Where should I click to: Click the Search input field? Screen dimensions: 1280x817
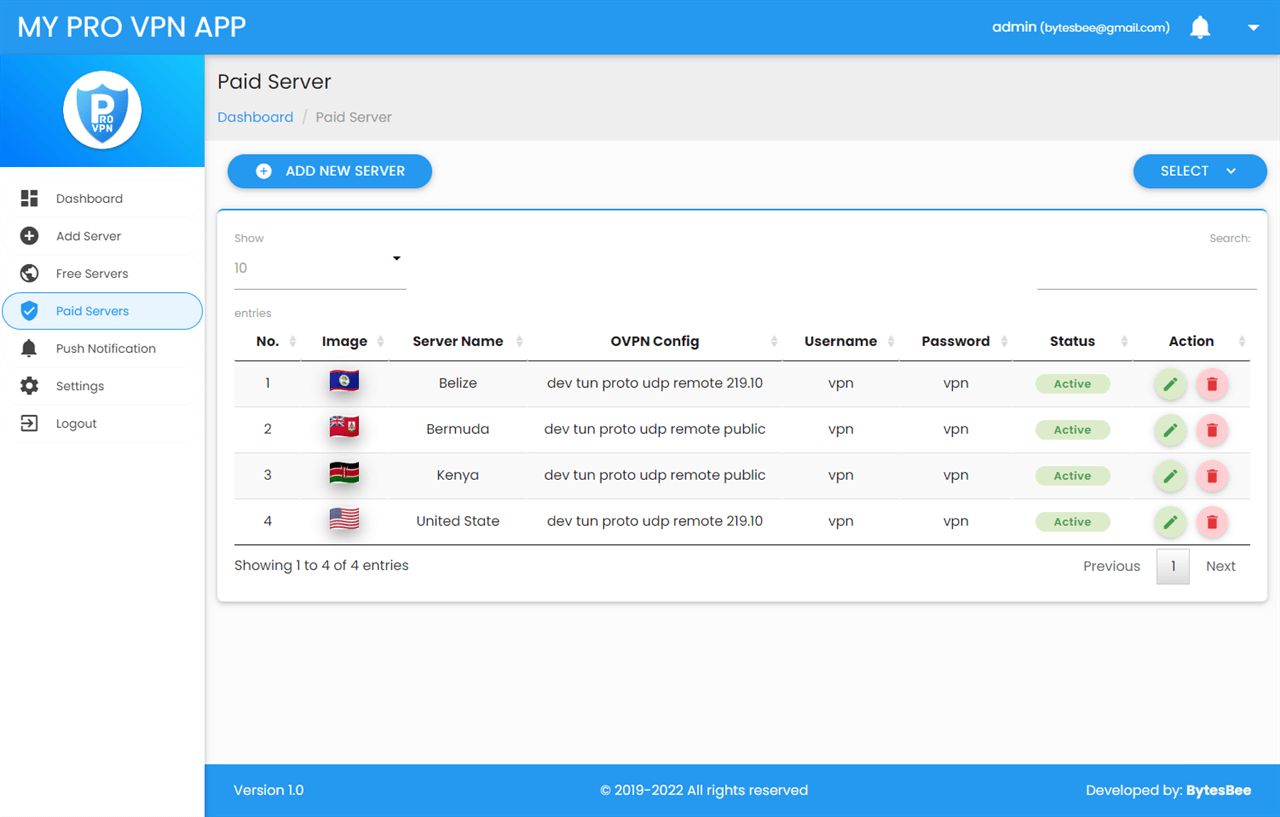(x=1146, y=272)
